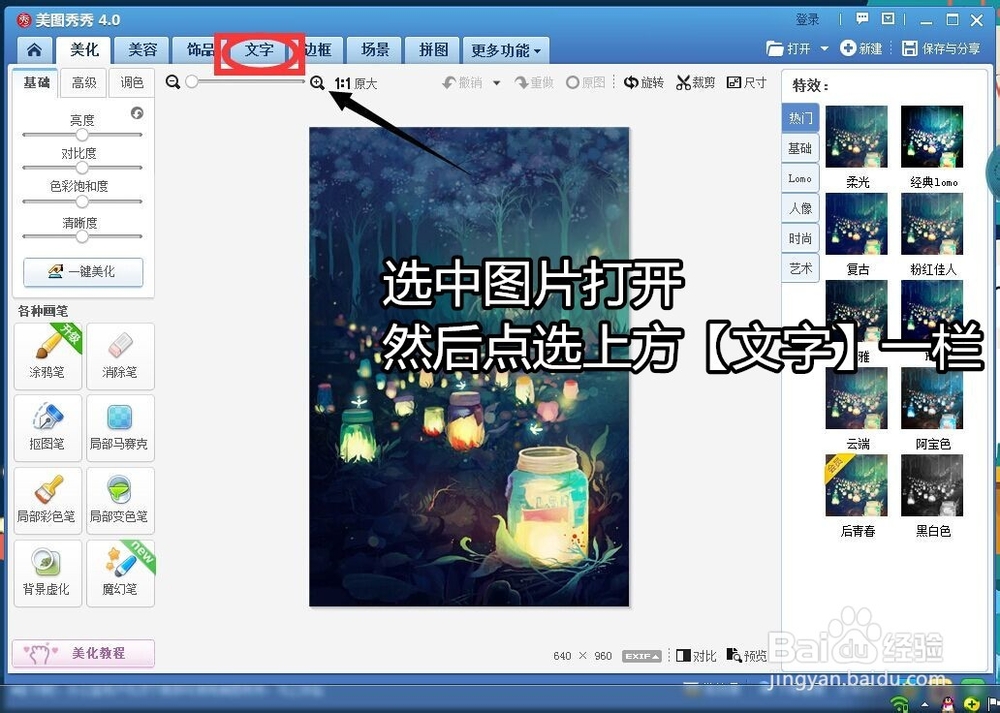Go to the home icon tab

point(34,50)
